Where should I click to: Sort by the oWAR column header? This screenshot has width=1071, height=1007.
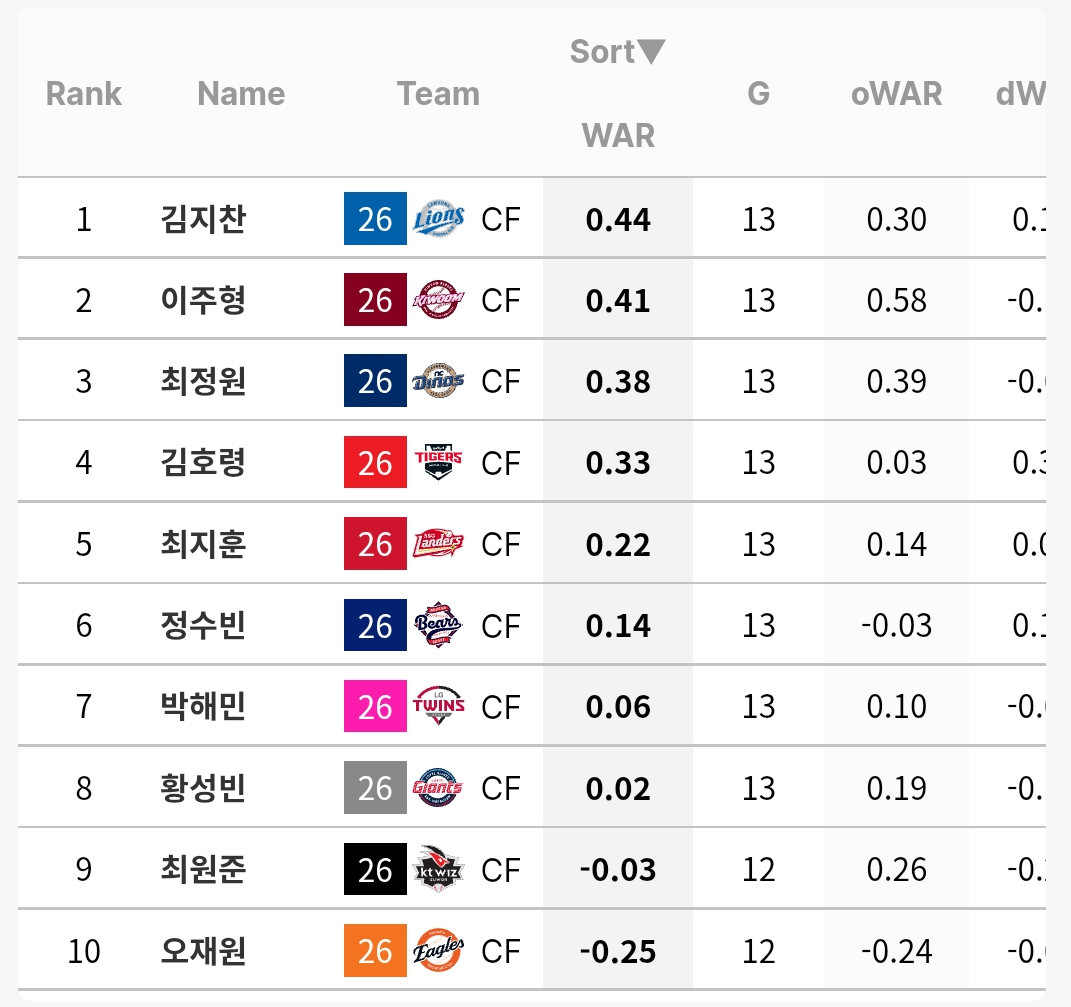click(896, 94)
